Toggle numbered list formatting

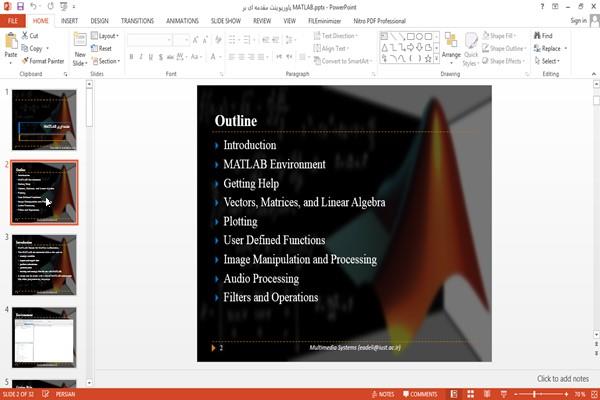pos(248,40)
